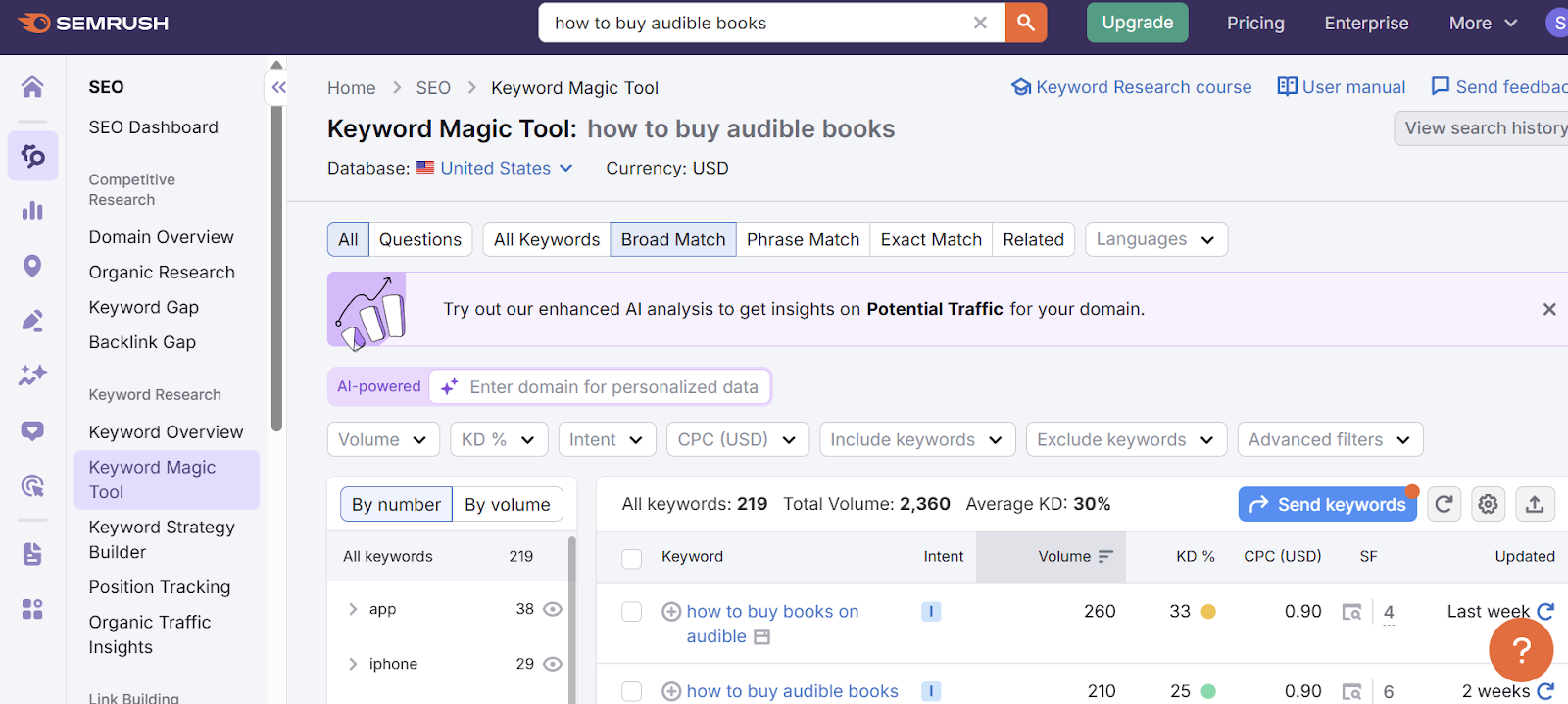Toggle the select-all keywords checkbox
The height and width of the screenshot is (704, 1568).
[632, 558]
